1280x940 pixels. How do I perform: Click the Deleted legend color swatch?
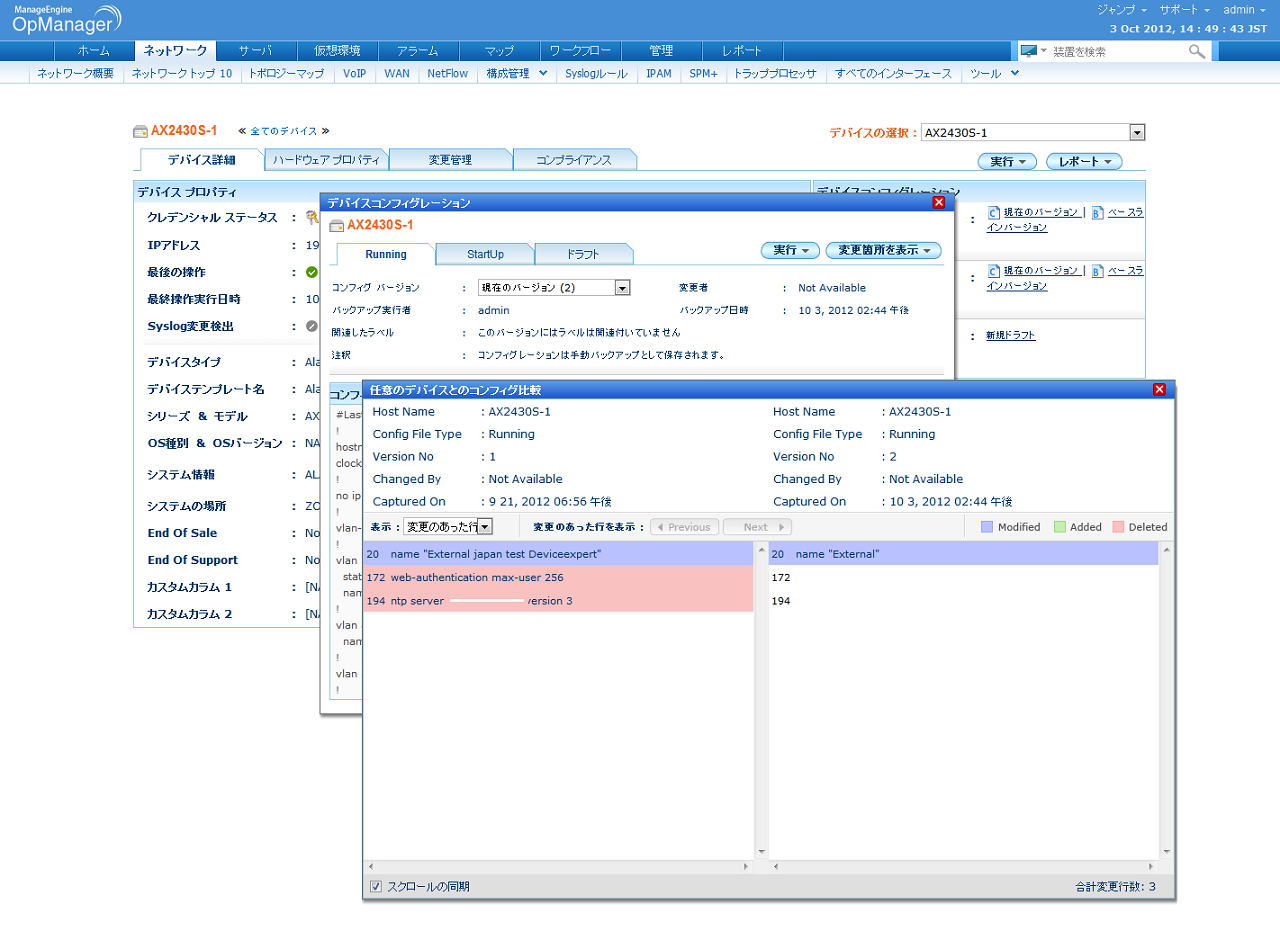[1118, 527]
